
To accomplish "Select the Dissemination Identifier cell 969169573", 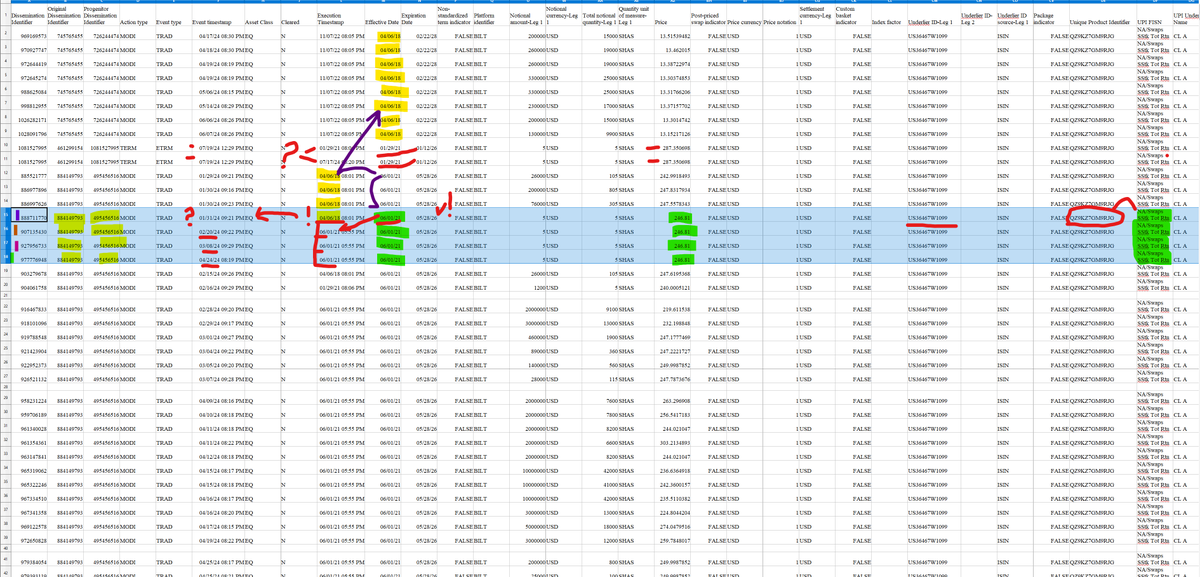I will pos(27,34).
